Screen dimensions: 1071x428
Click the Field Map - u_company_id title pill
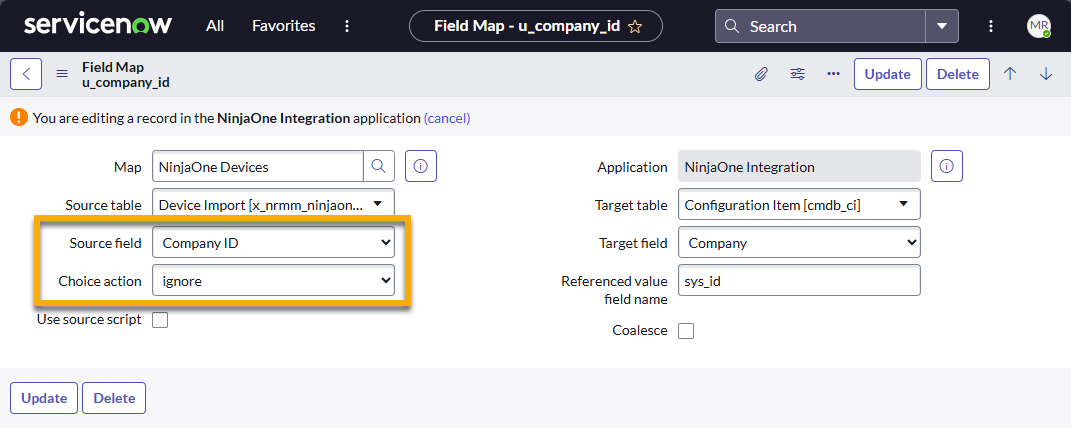click(536, 27)
